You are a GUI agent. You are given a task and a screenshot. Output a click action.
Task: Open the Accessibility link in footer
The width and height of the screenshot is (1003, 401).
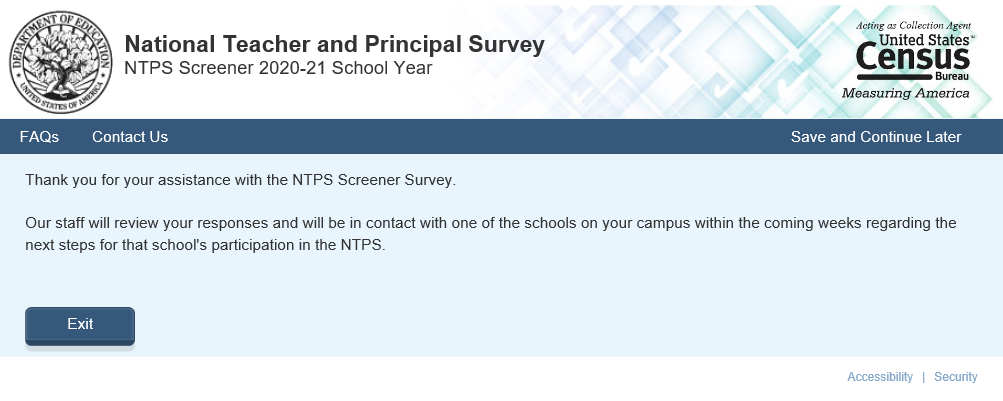(879, 377)
